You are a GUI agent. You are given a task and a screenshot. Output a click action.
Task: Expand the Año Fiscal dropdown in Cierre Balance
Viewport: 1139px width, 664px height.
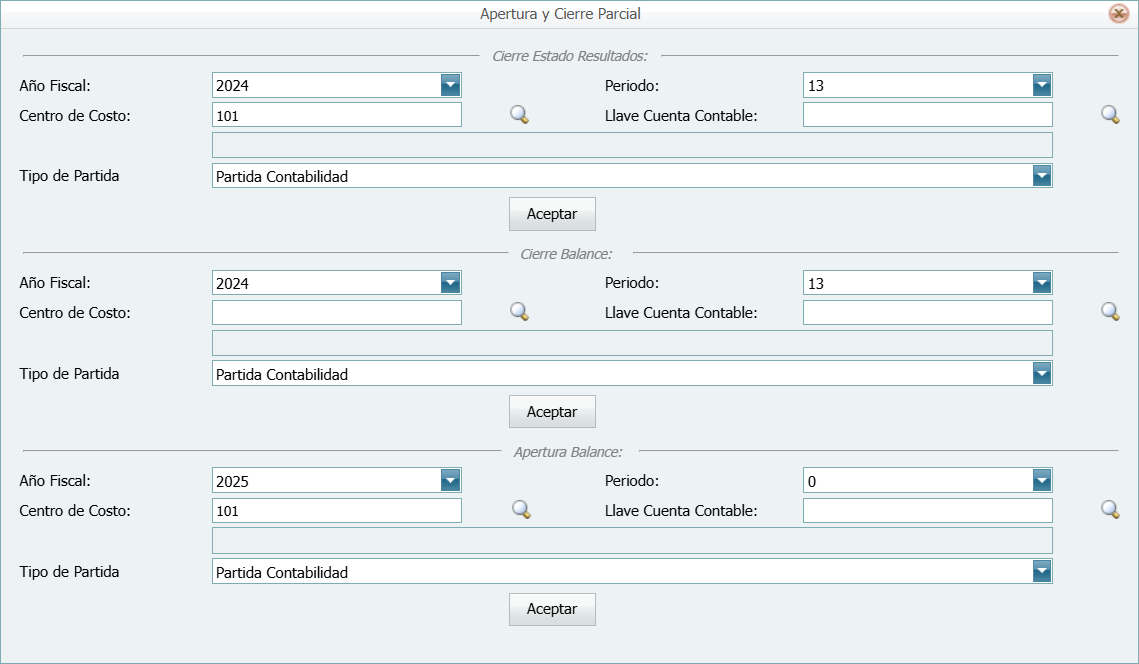point(452,282)
